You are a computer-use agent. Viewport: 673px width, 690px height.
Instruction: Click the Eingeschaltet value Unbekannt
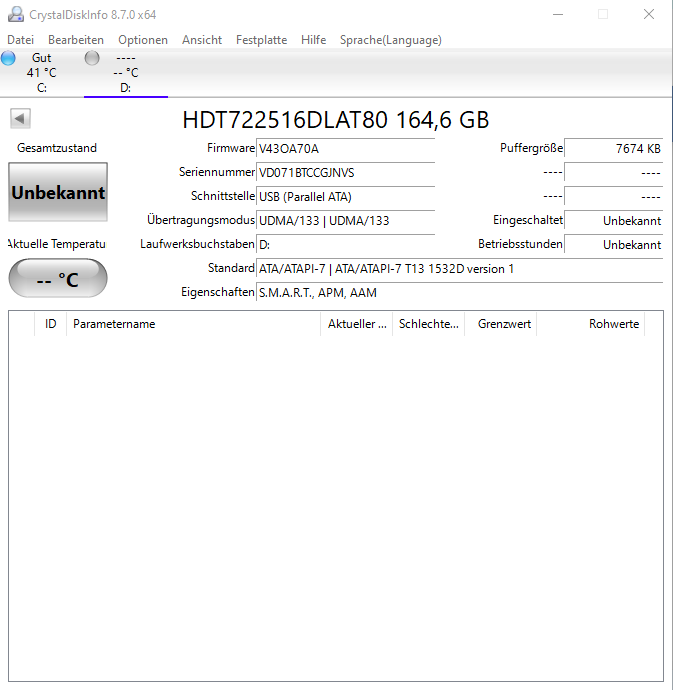point(614,220)
